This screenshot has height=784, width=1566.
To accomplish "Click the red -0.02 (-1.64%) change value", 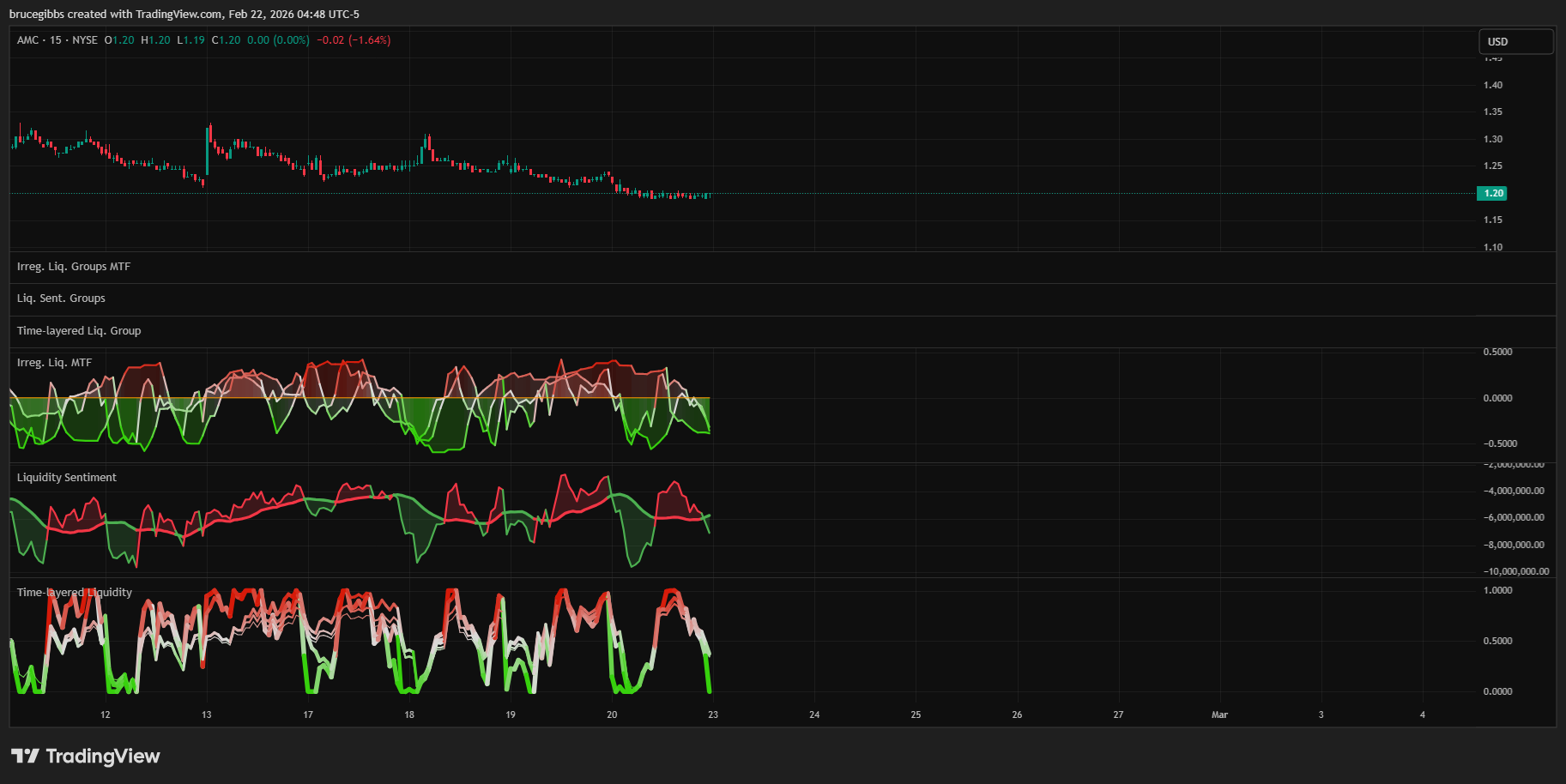I will click(354, 40).
